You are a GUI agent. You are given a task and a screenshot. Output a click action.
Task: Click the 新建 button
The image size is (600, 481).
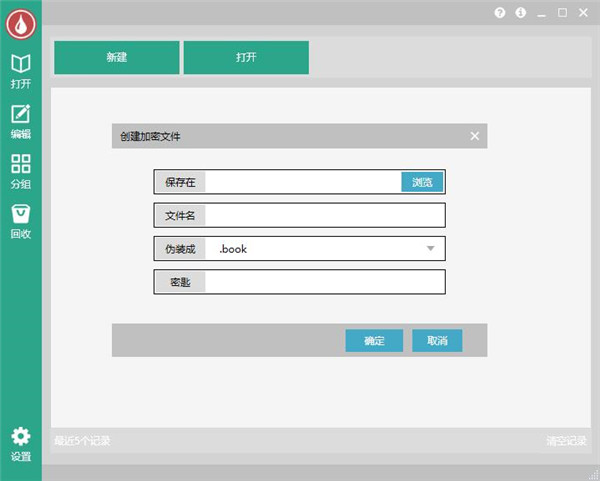coord(117,57)
